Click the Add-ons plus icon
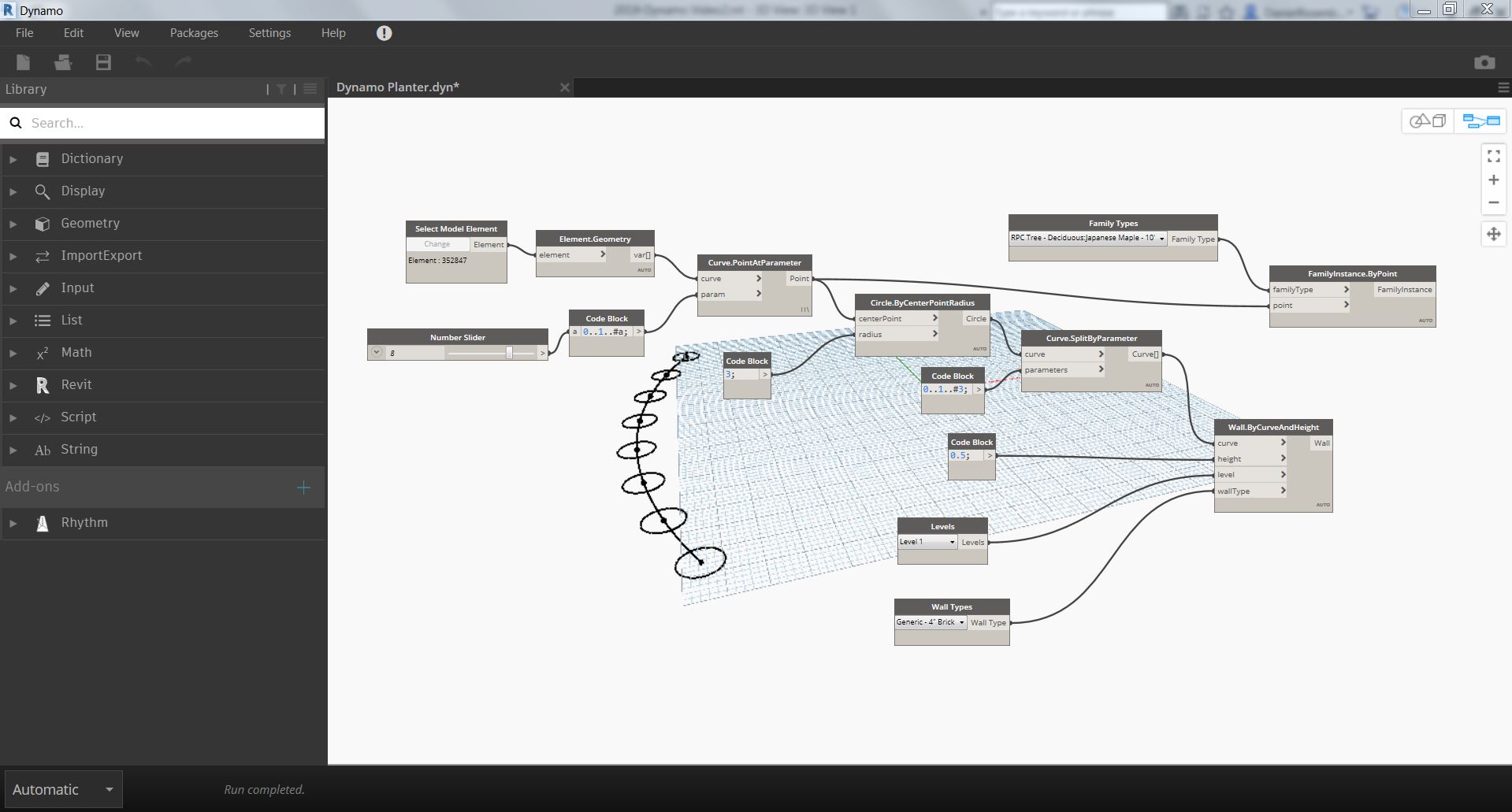This screenshot has width=1512, height=812. (x=303, y=488)
